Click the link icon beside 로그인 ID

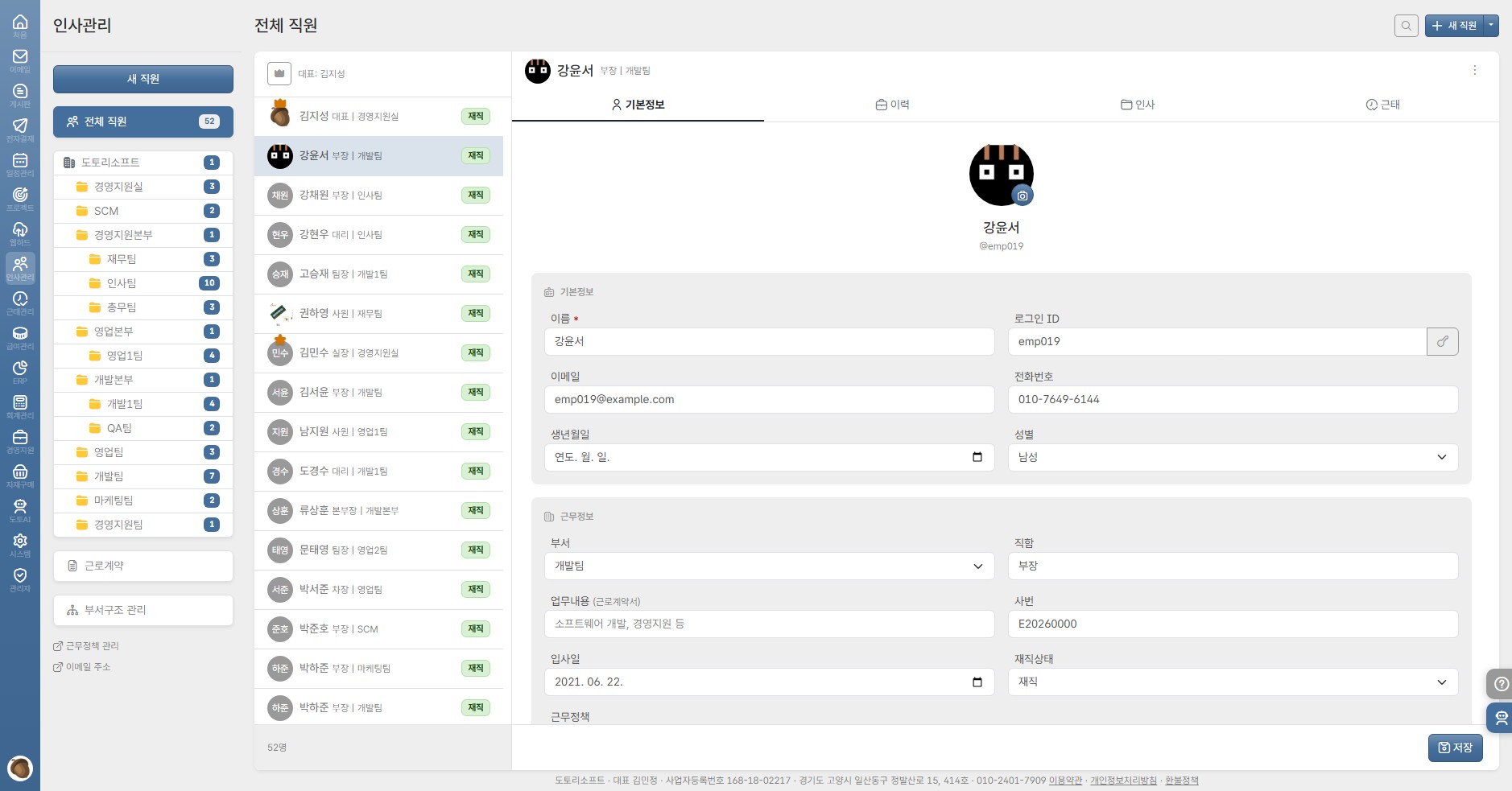(x=1442, y=341)
